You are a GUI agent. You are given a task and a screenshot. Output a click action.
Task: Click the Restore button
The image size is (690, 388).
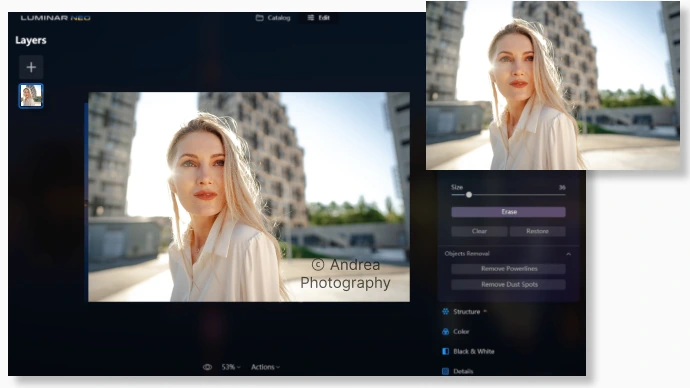point(537,231)
